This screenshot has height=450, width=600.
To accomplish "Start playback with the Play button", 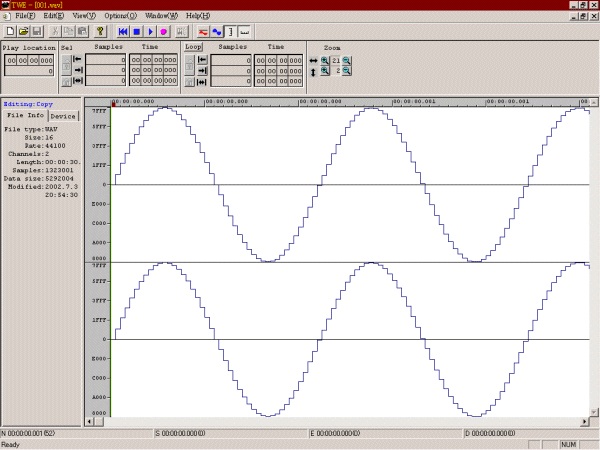I will 150,31.
